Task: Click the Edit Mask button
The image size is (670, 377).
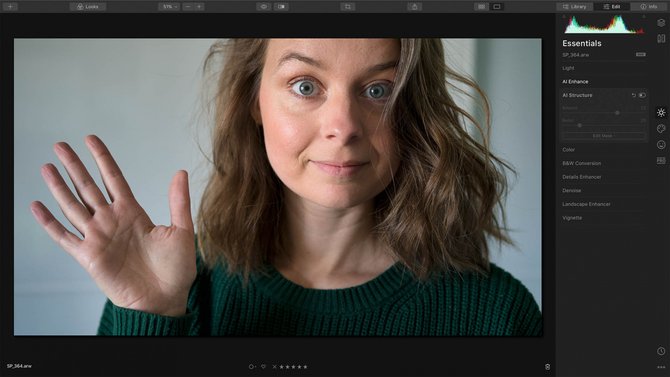Action: tap(604, 136)
